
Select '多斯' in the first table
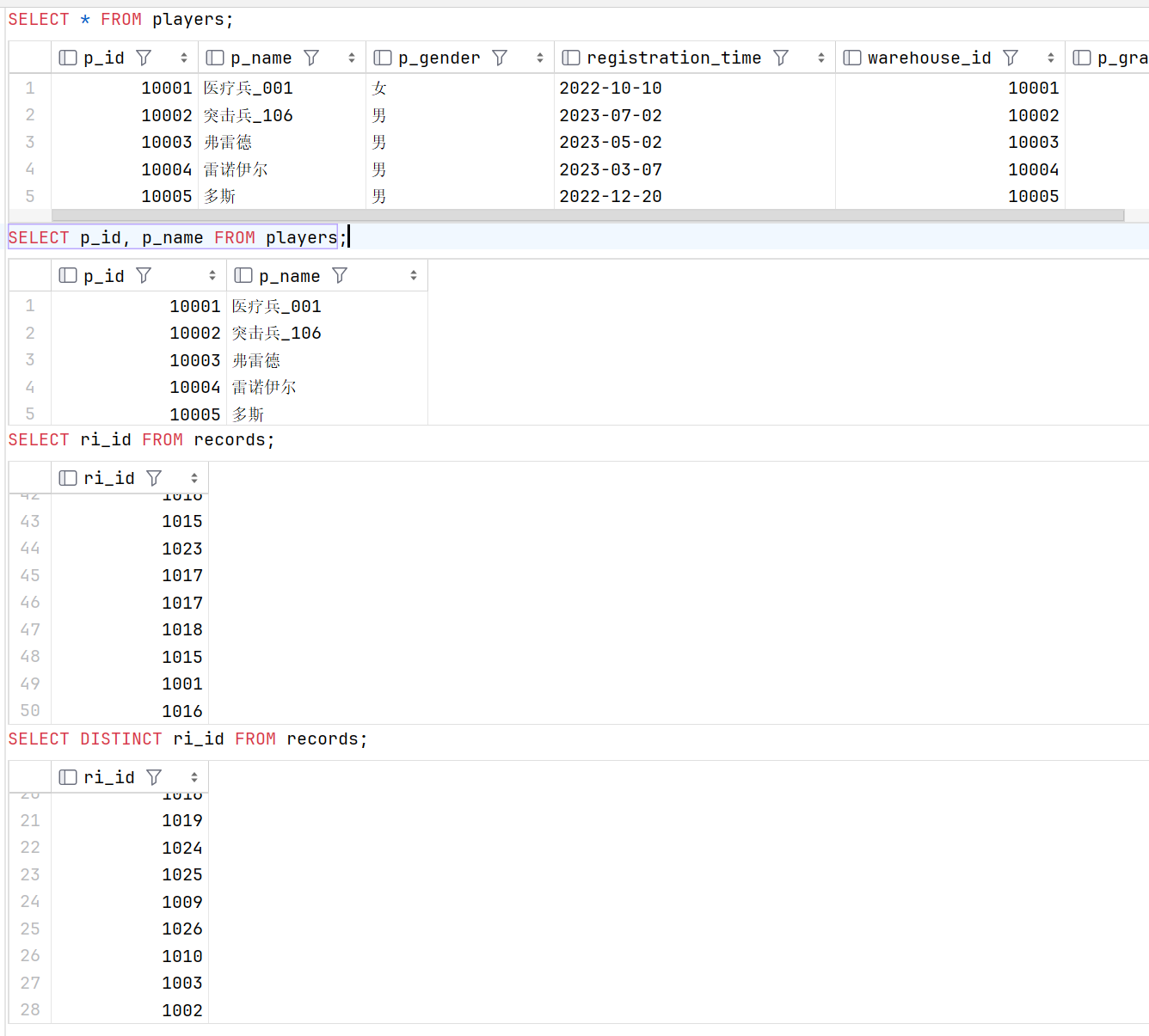click(x=219, y=196)
